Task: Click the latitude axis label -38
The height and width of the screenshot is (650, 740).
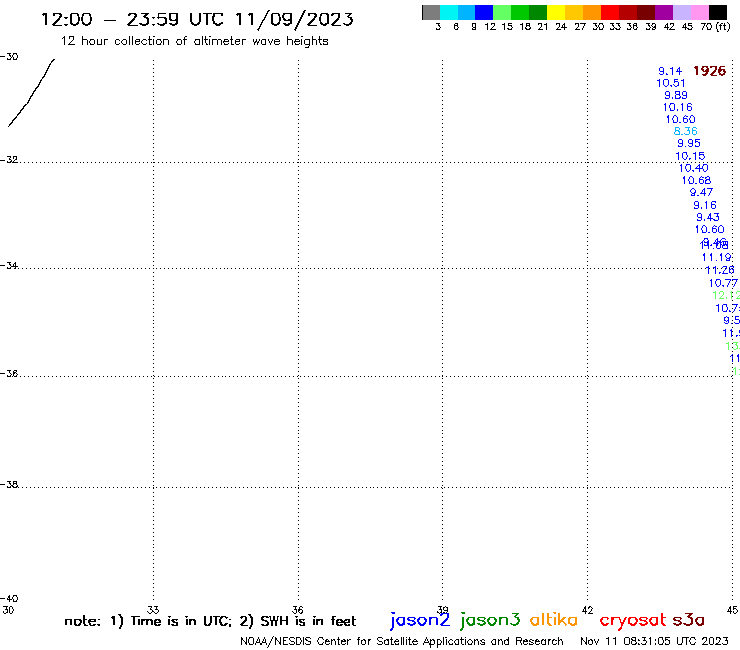Action: [x=9, y=485]
